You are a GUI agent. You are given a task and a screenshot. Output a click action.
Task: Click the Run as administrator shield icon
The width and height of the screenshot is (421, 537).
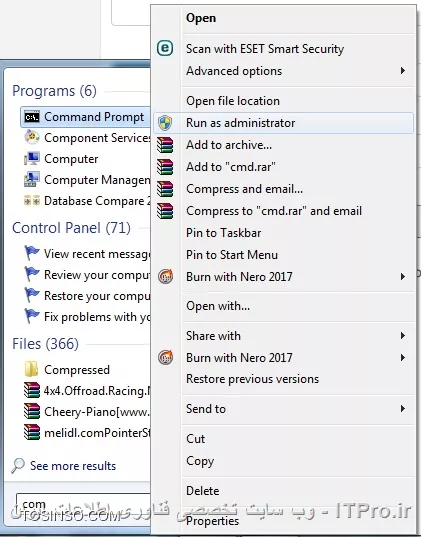[165, 123]
